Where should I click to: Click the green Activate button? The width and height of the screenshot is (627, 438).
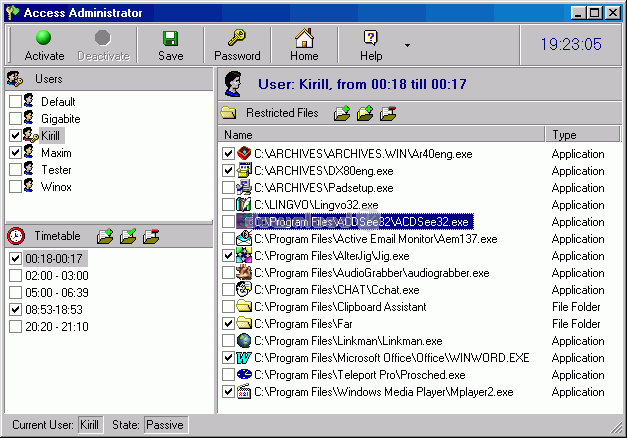pyautogui.click(x=44, y=45)
